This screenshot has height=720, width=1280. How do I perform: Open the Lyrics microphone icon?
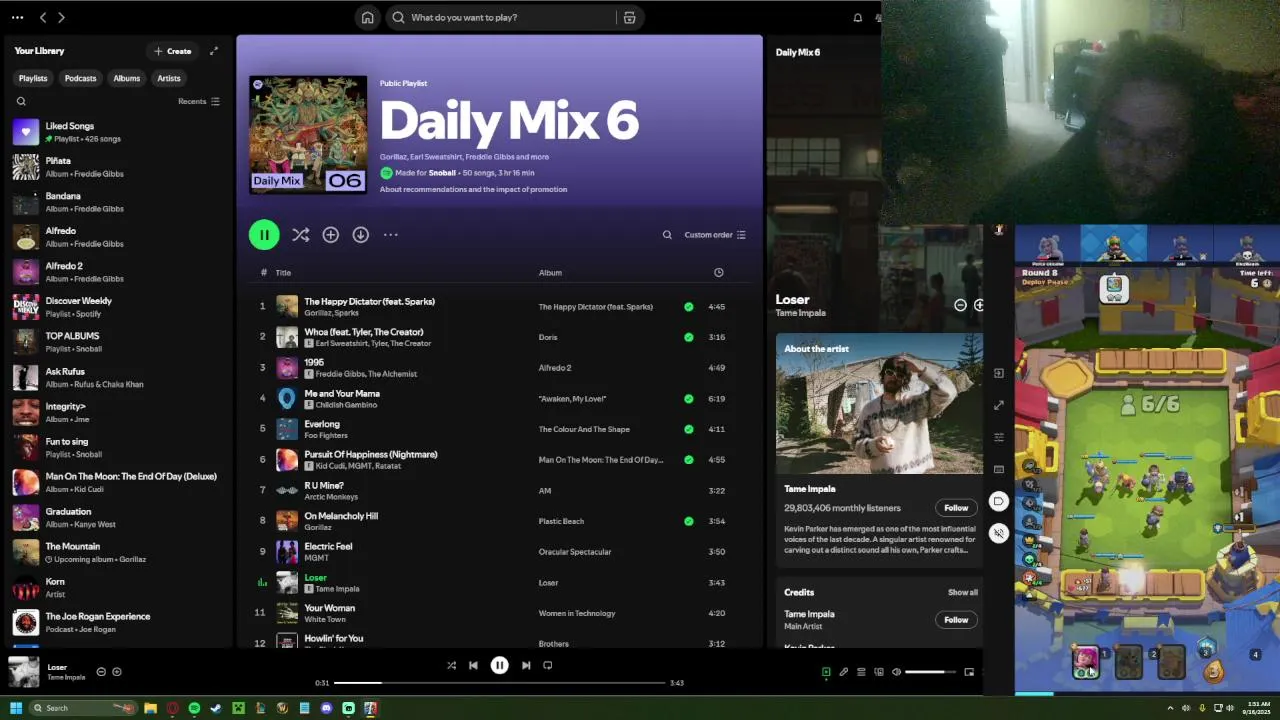[x=843, y=672]
